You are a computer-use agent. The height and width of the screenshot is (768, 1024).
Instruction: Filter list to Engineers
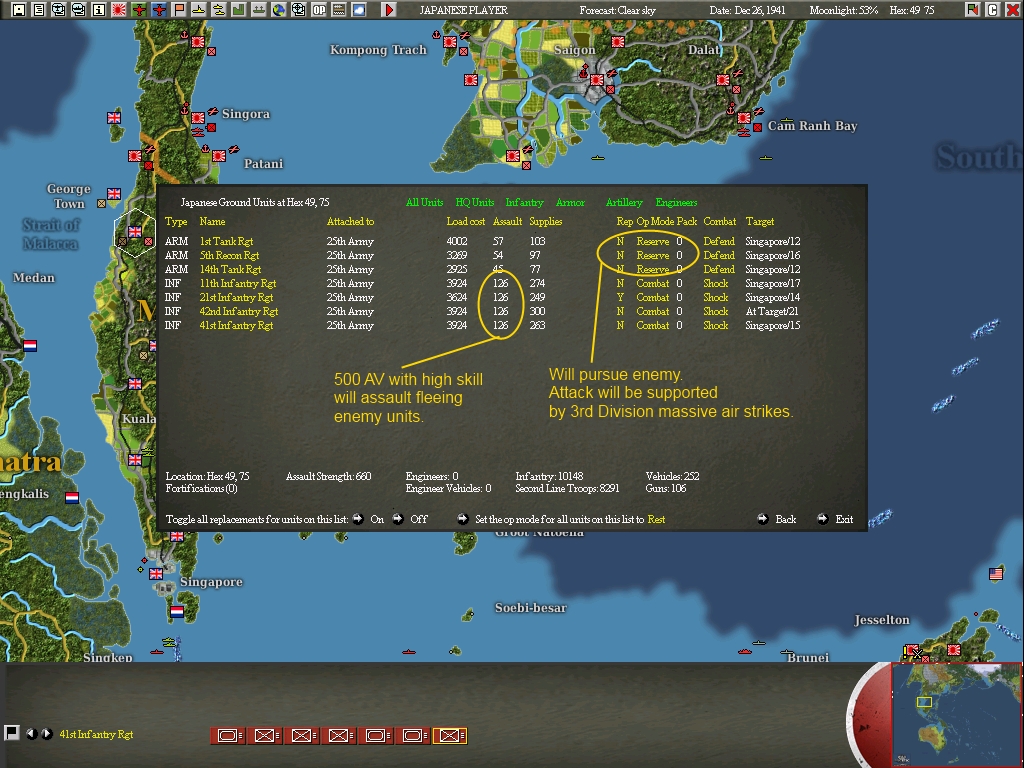676,202
